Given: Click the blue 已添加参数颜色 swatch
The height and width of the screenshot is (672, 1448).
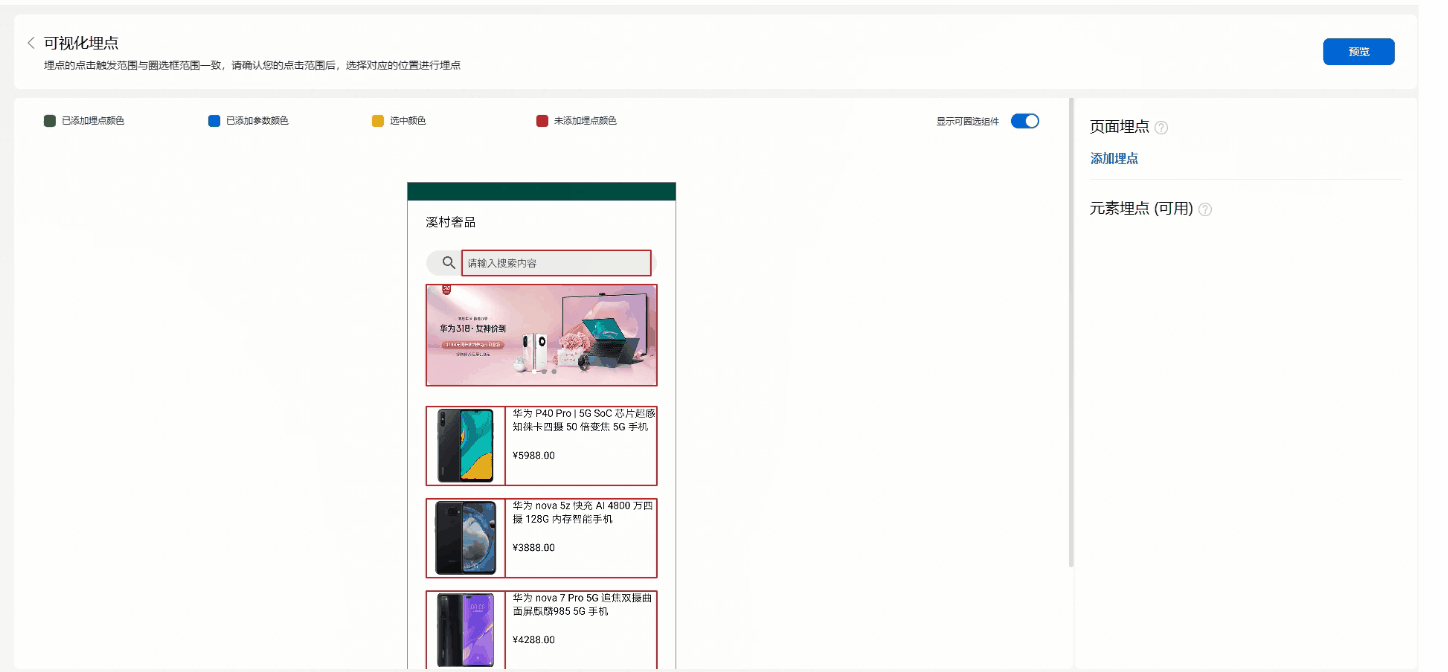Looking at the screenshot, I should tap(214, 121).
